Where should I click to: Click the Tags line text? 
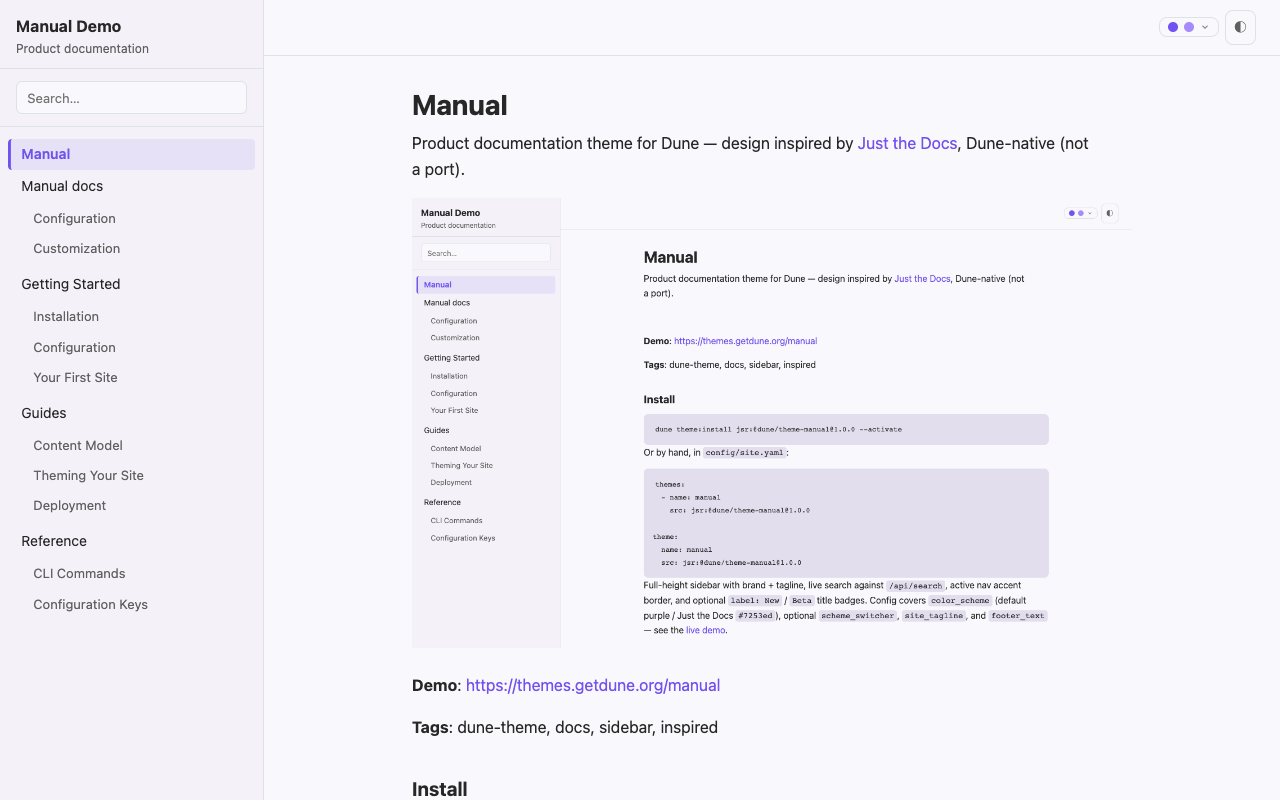point(565,727)
